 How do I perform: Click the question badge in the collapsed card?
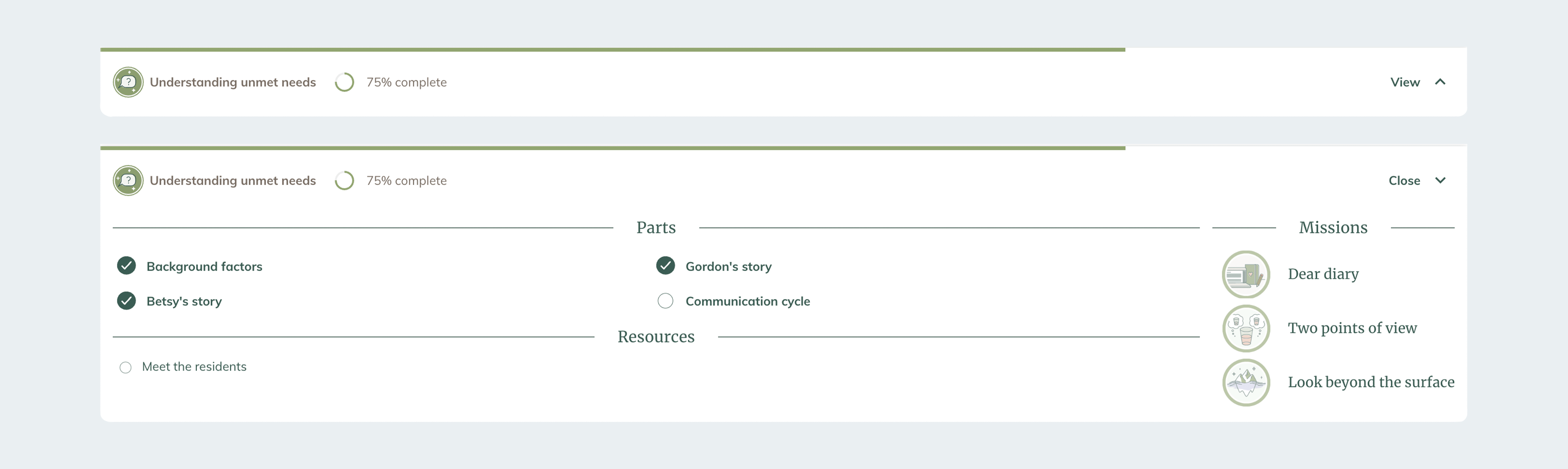(x=128, y=82)
